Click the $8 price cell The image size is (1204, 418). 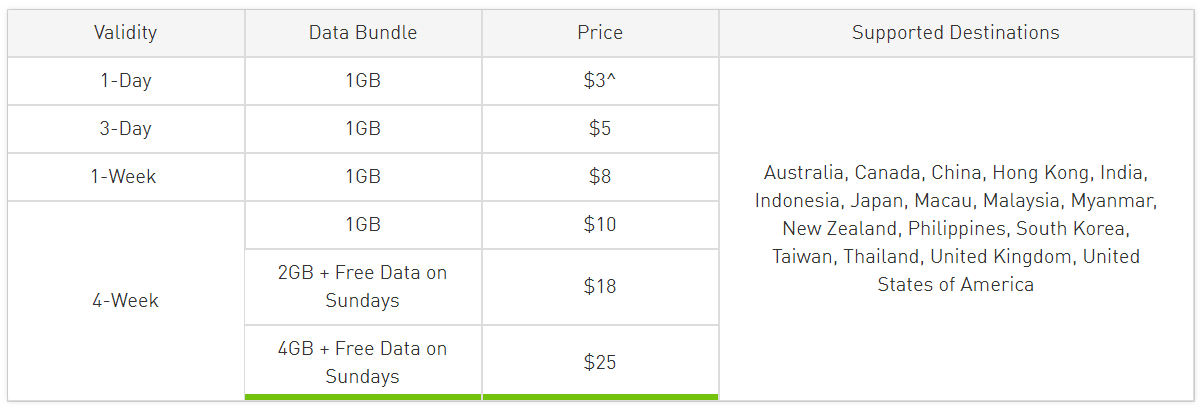[600, 177]
